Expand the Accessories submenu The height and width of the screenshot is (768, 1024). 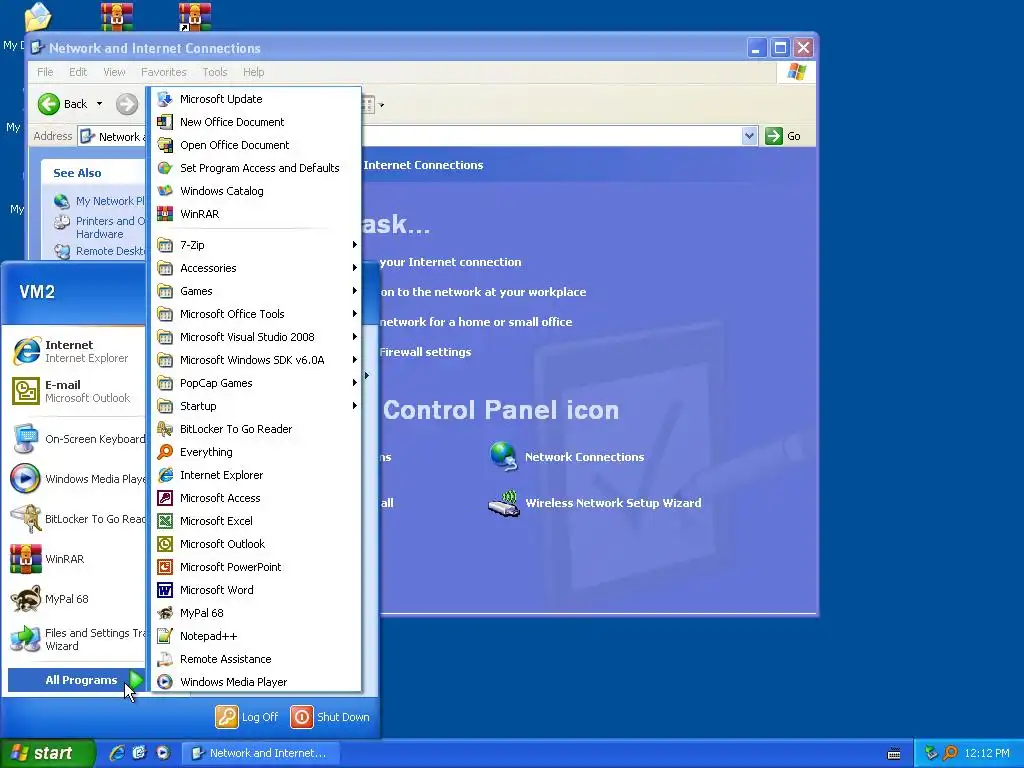click(x=257, y=268)
